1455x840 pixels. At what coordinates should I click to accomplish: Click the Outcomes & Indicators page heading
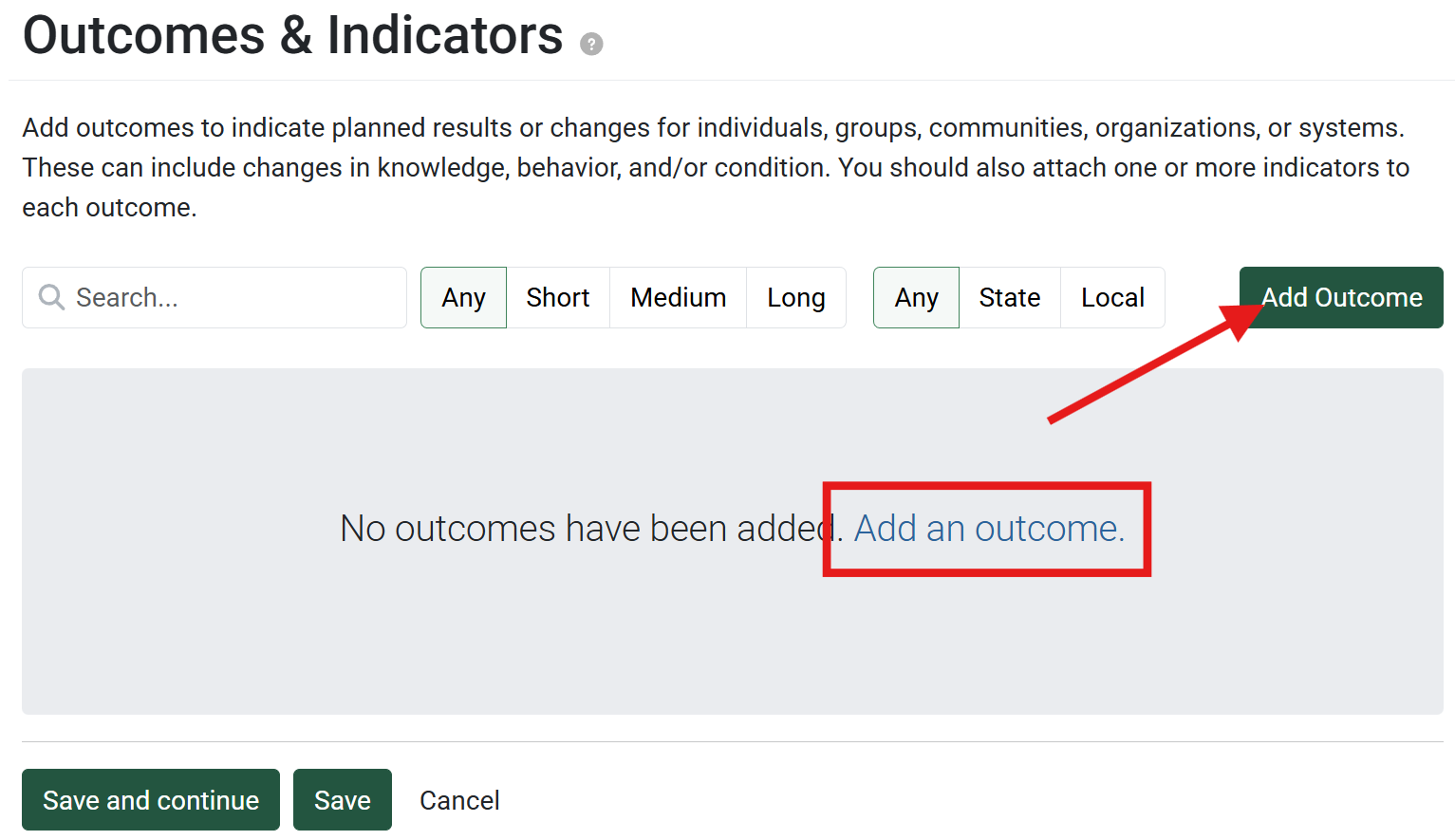click(292, 36)
